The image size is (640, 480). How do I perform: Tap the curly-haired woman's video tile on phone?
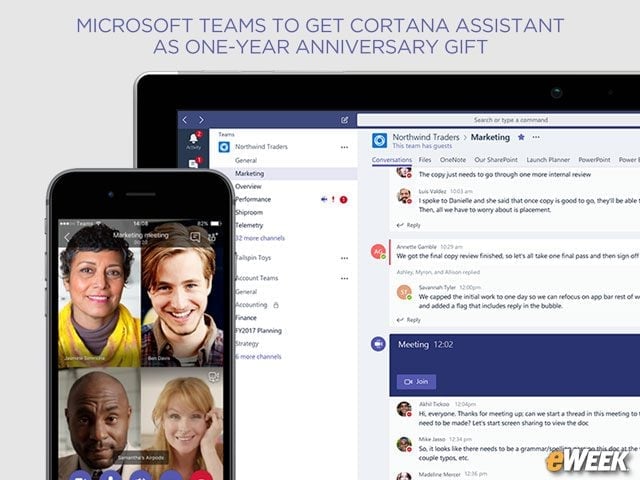pos(100,294)
